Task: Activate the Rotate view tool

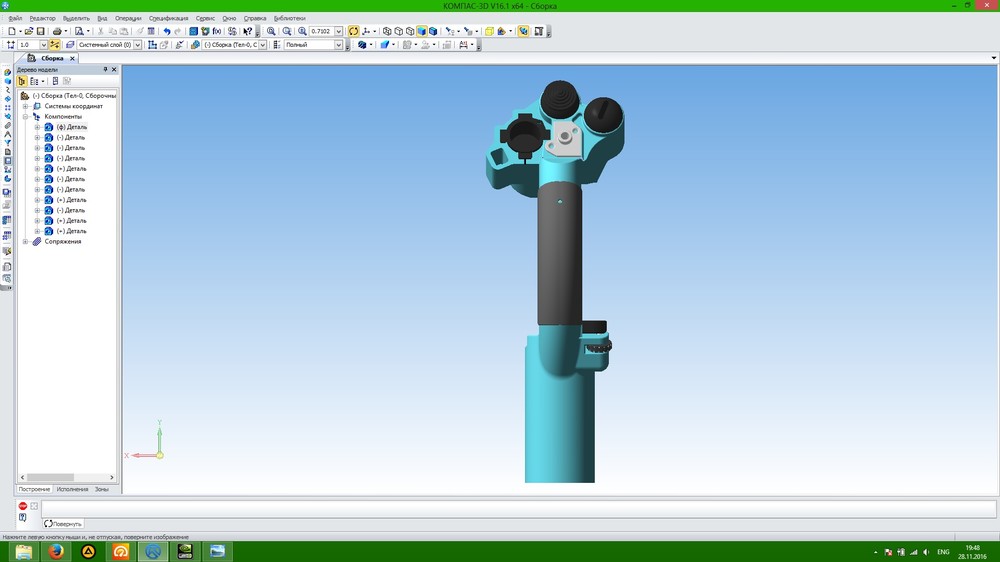Action: click(x=353, y=31)
